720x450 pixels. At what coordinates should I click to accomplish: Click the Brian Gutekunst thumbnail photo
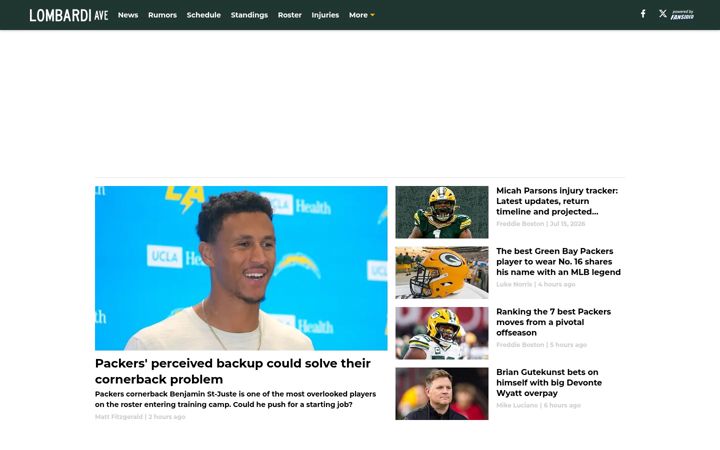tap(442, 394)
